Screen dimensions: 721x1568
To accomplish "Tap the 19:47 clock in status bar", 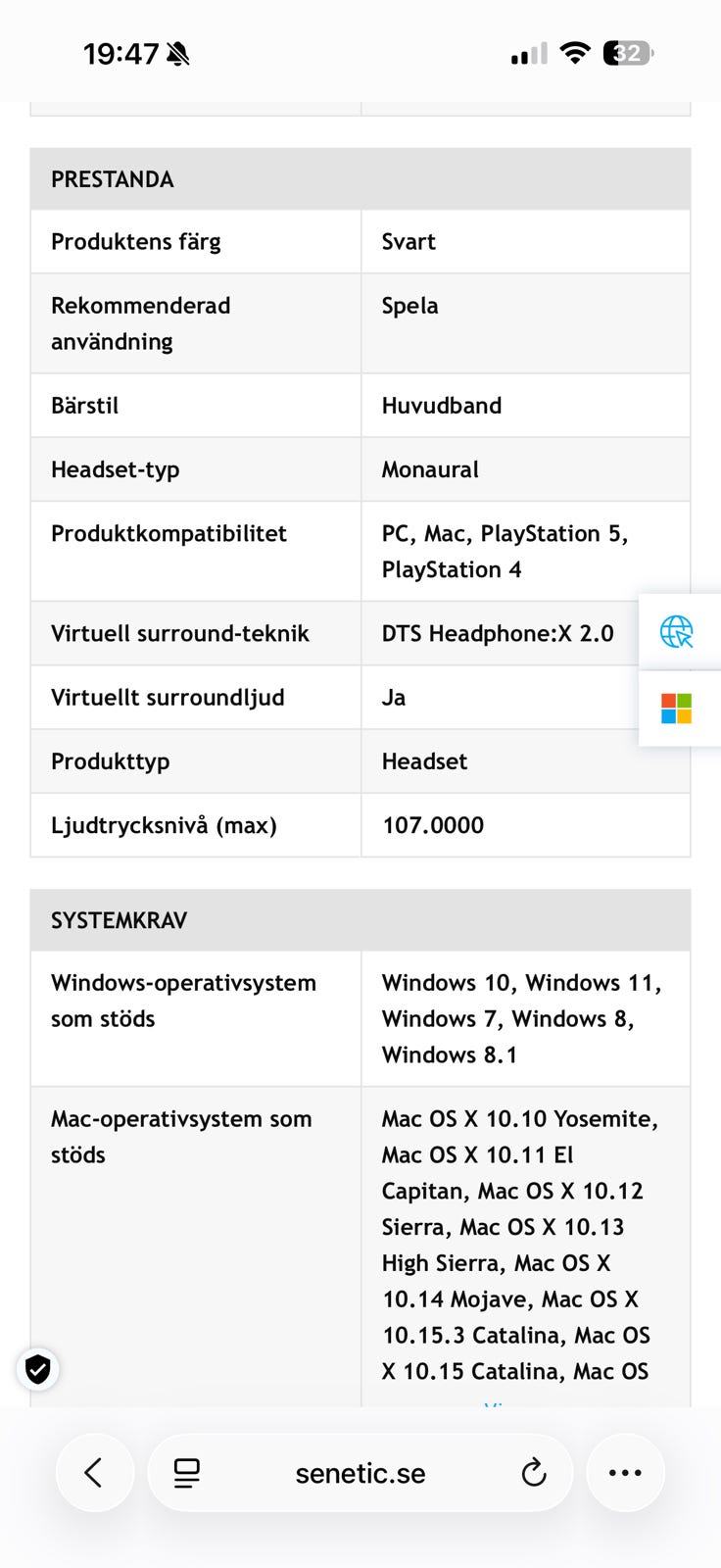I will 120,54.
